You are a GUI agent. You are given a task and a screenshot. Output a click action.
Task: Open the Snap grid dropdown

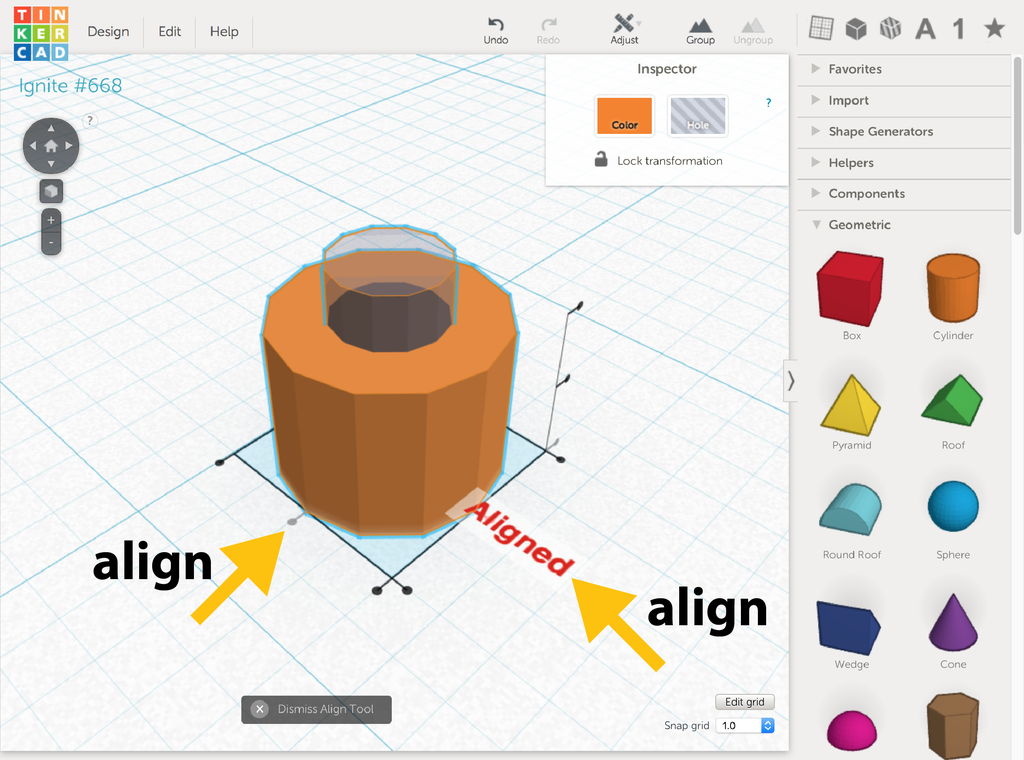coord(744,725)
